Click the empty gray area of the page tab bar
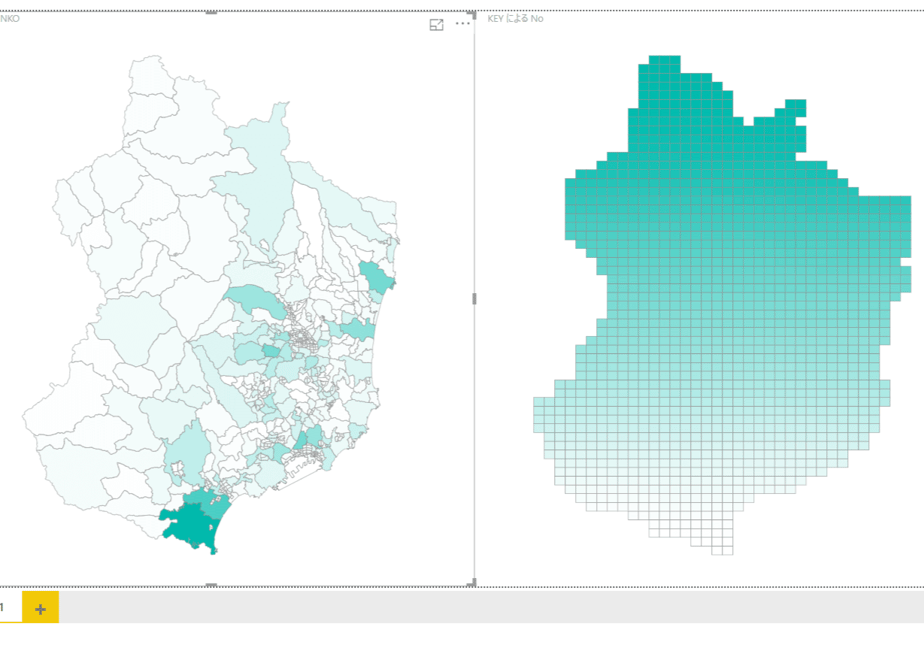This screenshot has width=924, height=660. pyautogui.click(x=489, y=607)
